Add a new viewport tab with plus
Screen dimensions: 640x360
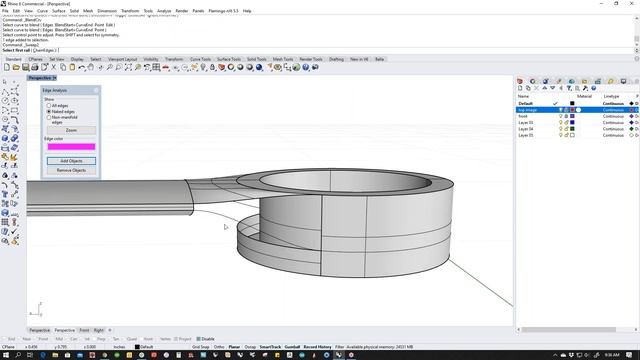point(110,330)
